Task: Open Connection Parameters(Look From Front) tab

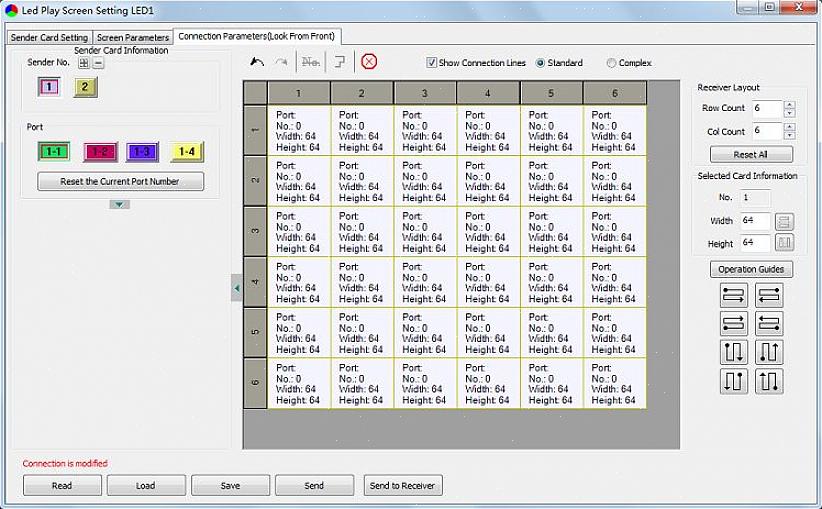Action: pos(257,36)
